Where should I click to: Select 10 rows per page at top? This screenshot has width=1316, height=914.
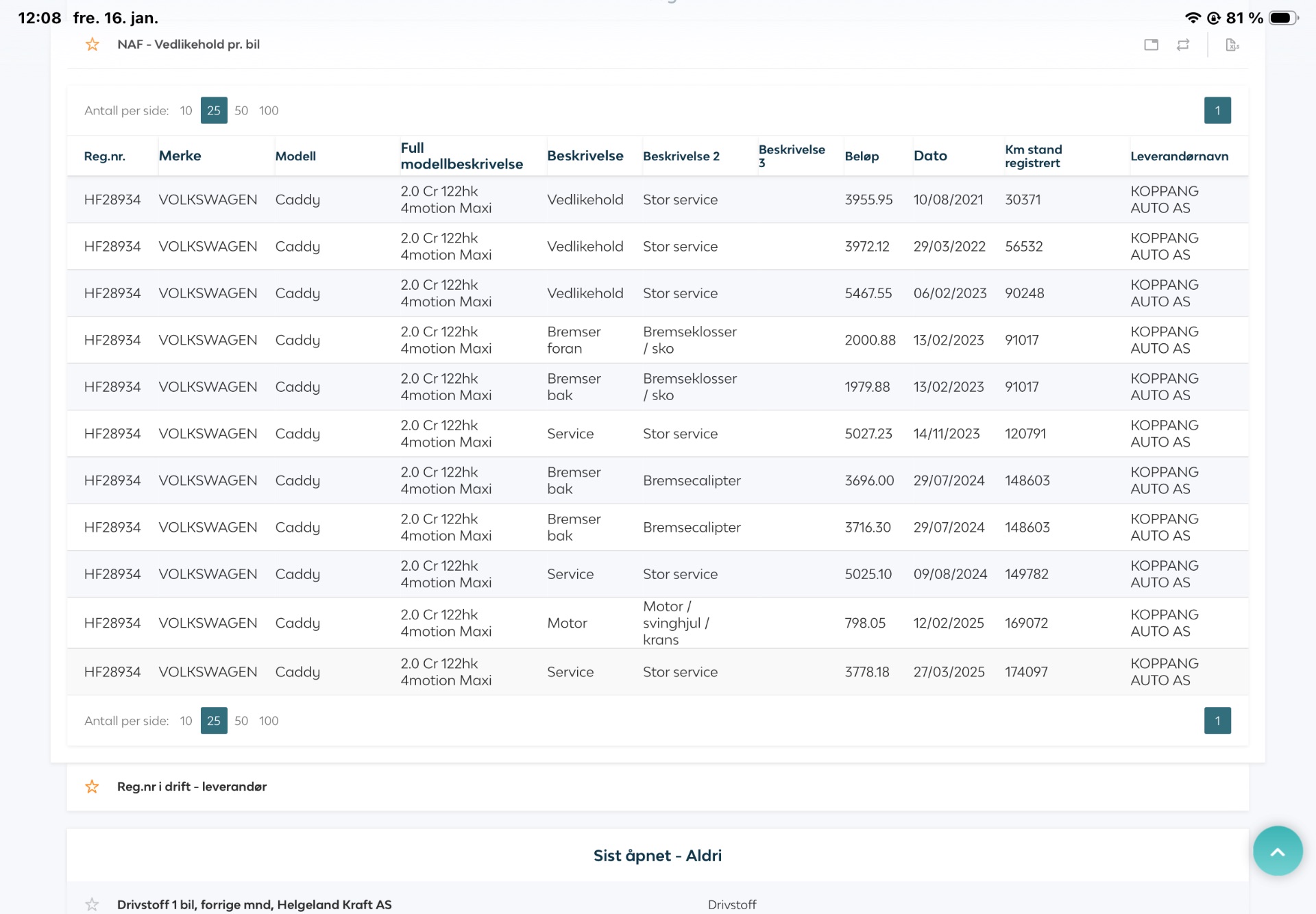[x=186, y=110]
